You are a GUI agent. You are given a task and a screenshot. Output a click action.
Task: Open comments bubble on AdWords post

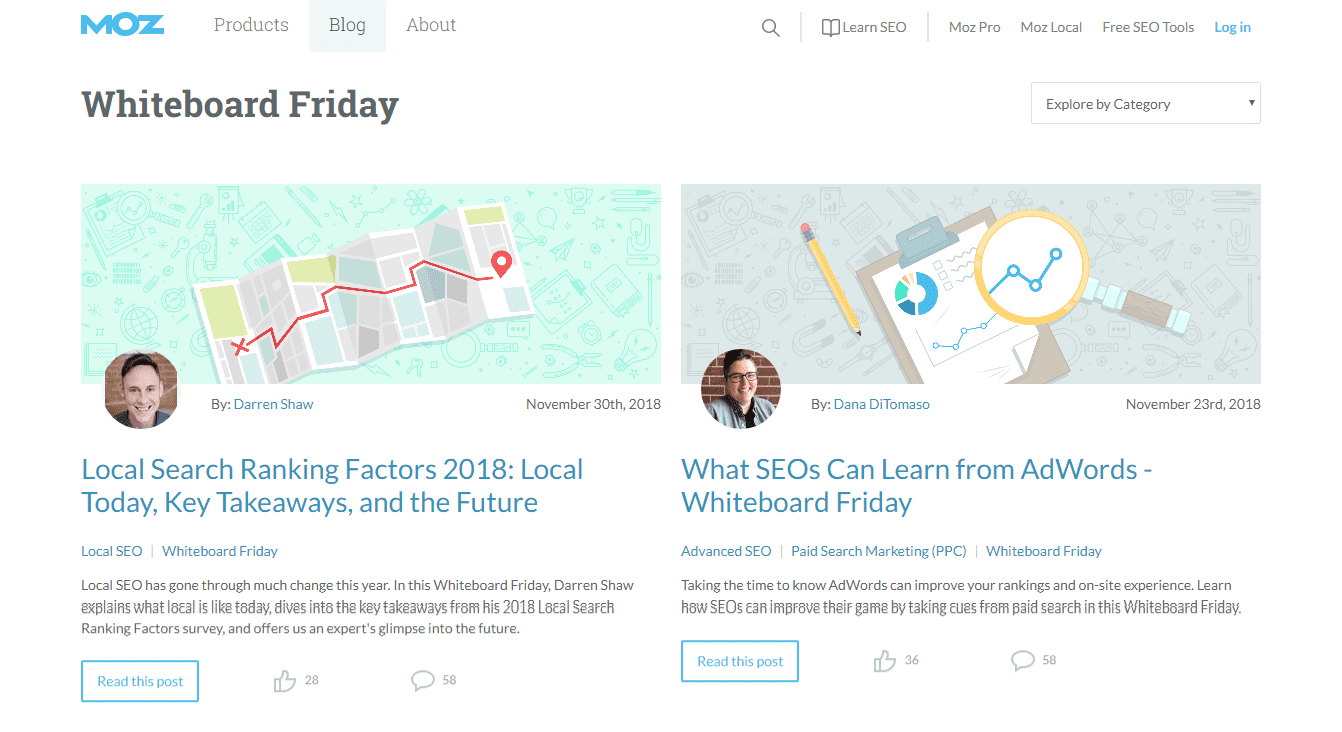(1023, 661)
